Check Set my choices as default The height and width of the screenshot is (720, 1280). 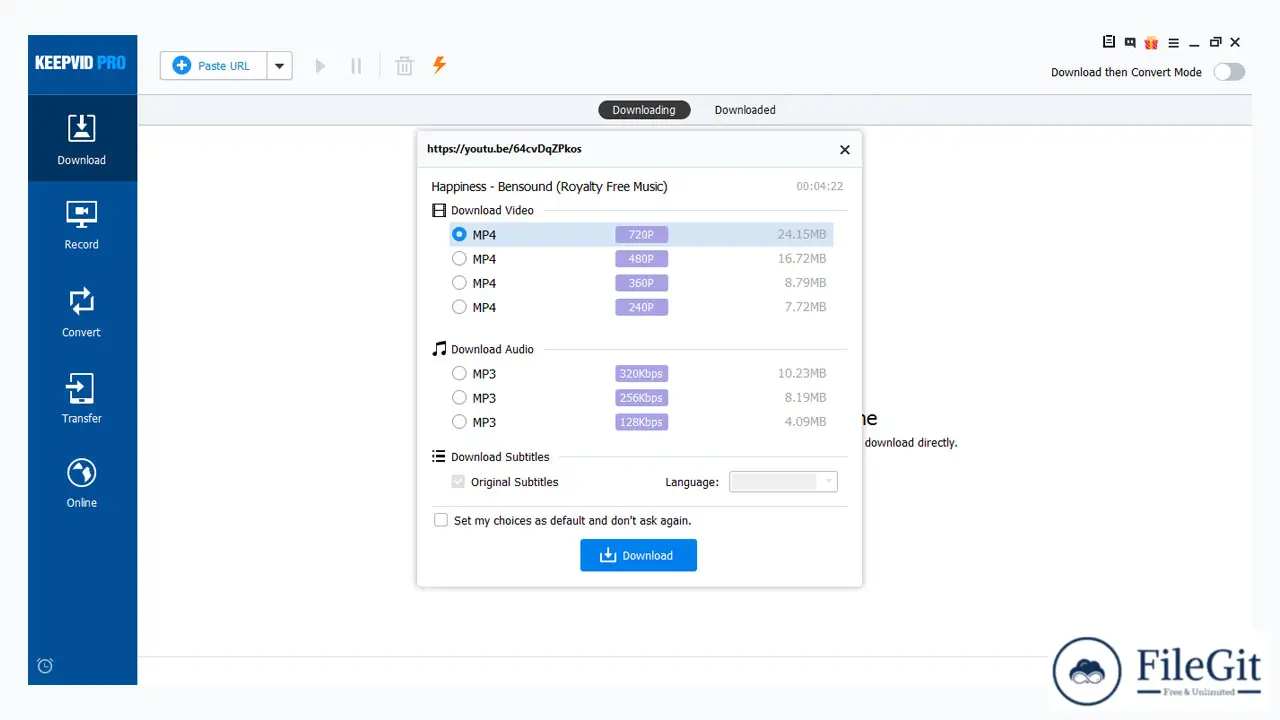pyautogui.click(x=441, y=520)
